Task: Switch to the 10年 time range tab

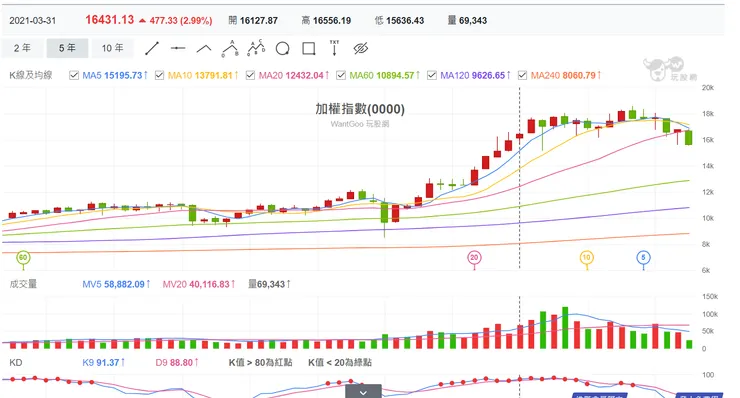Action: [113, 48]
